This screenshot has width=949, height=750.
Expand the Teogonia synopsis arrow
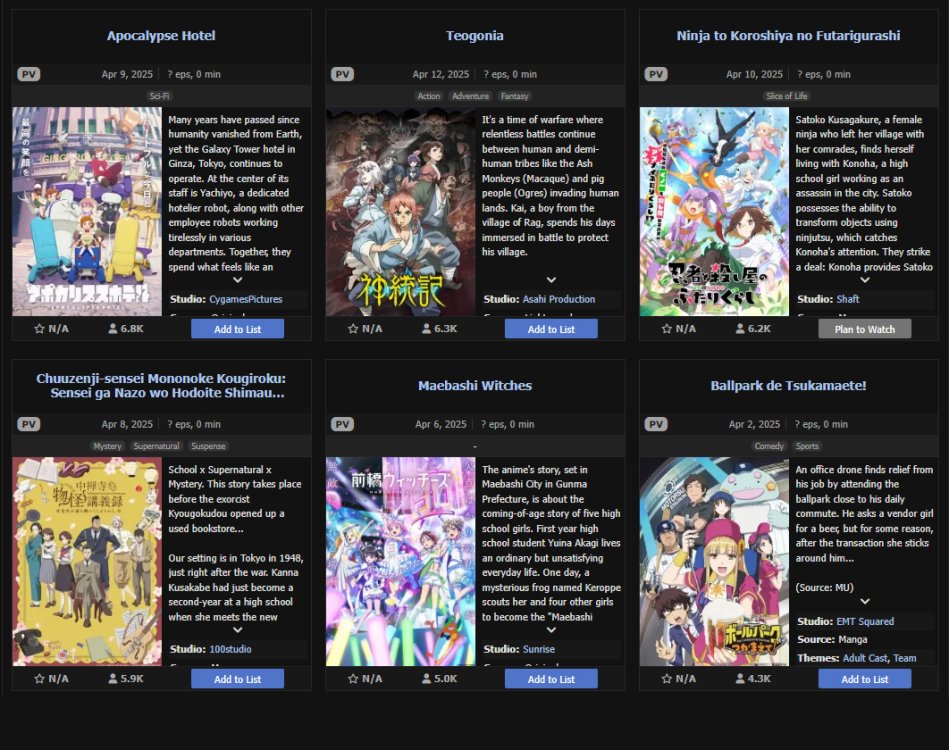click(x=551, y=280)
